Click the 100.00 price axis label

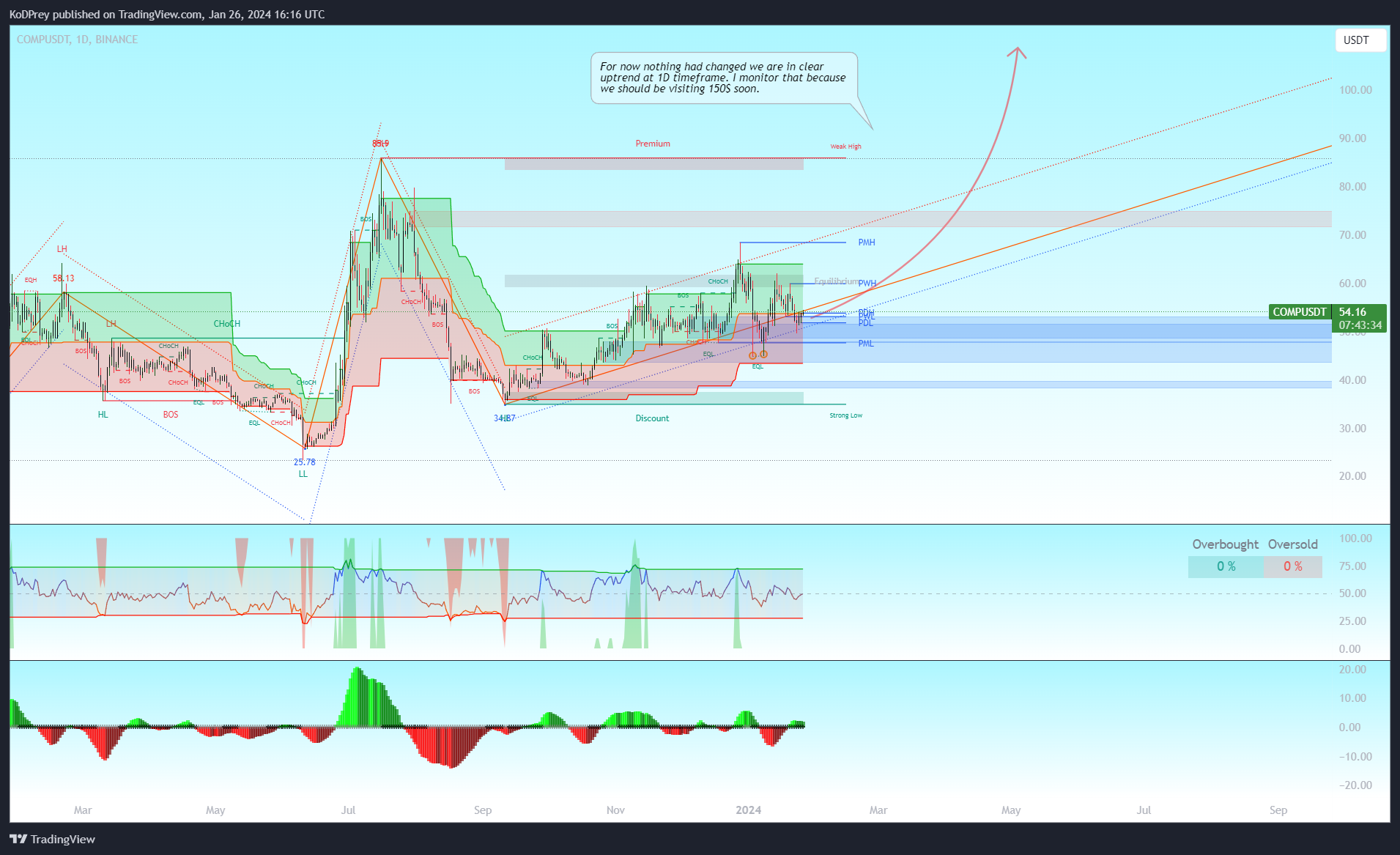coord(1355,90)
